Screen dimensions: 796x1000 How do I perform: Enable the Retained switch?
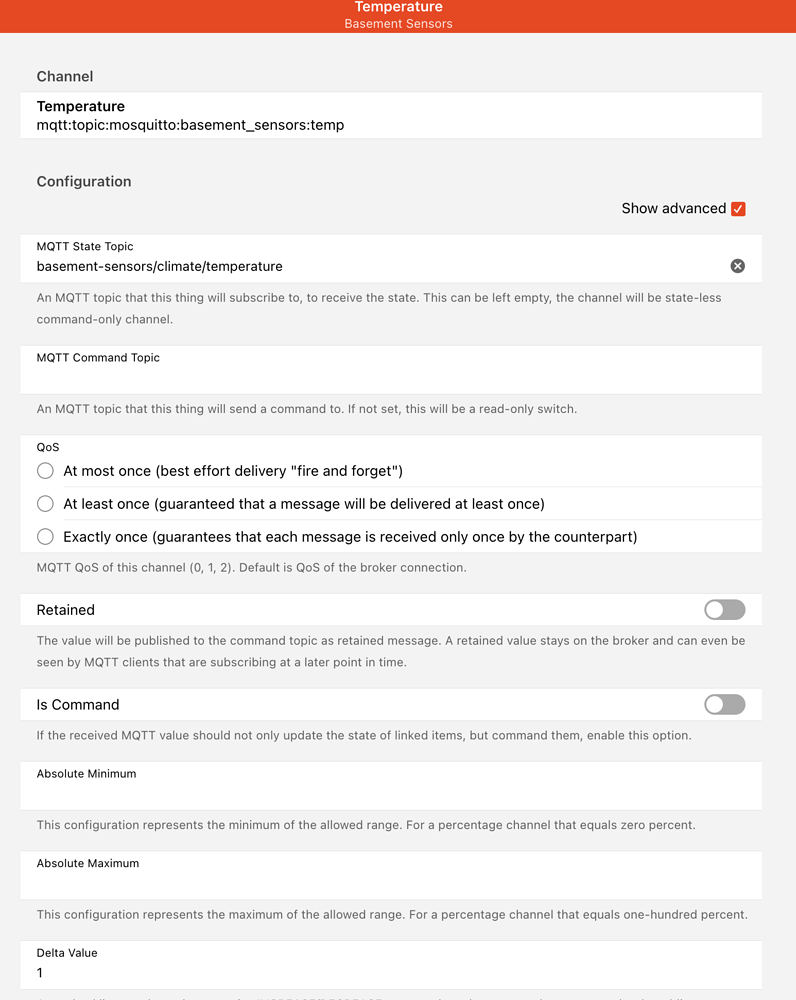coord(724,610)
